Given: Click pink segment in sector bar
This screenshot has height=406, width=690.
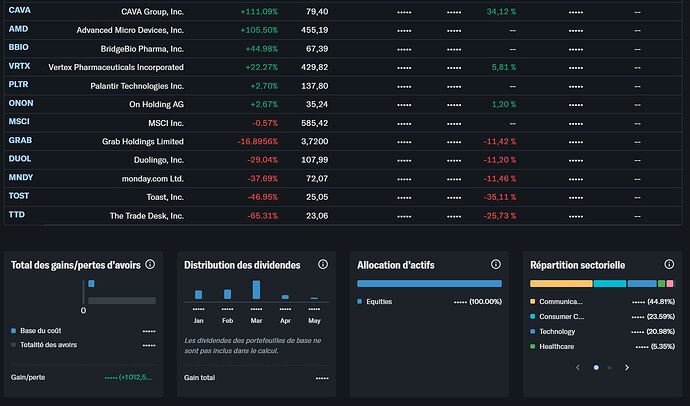Looking at the screenshot, I should point(670,284).
